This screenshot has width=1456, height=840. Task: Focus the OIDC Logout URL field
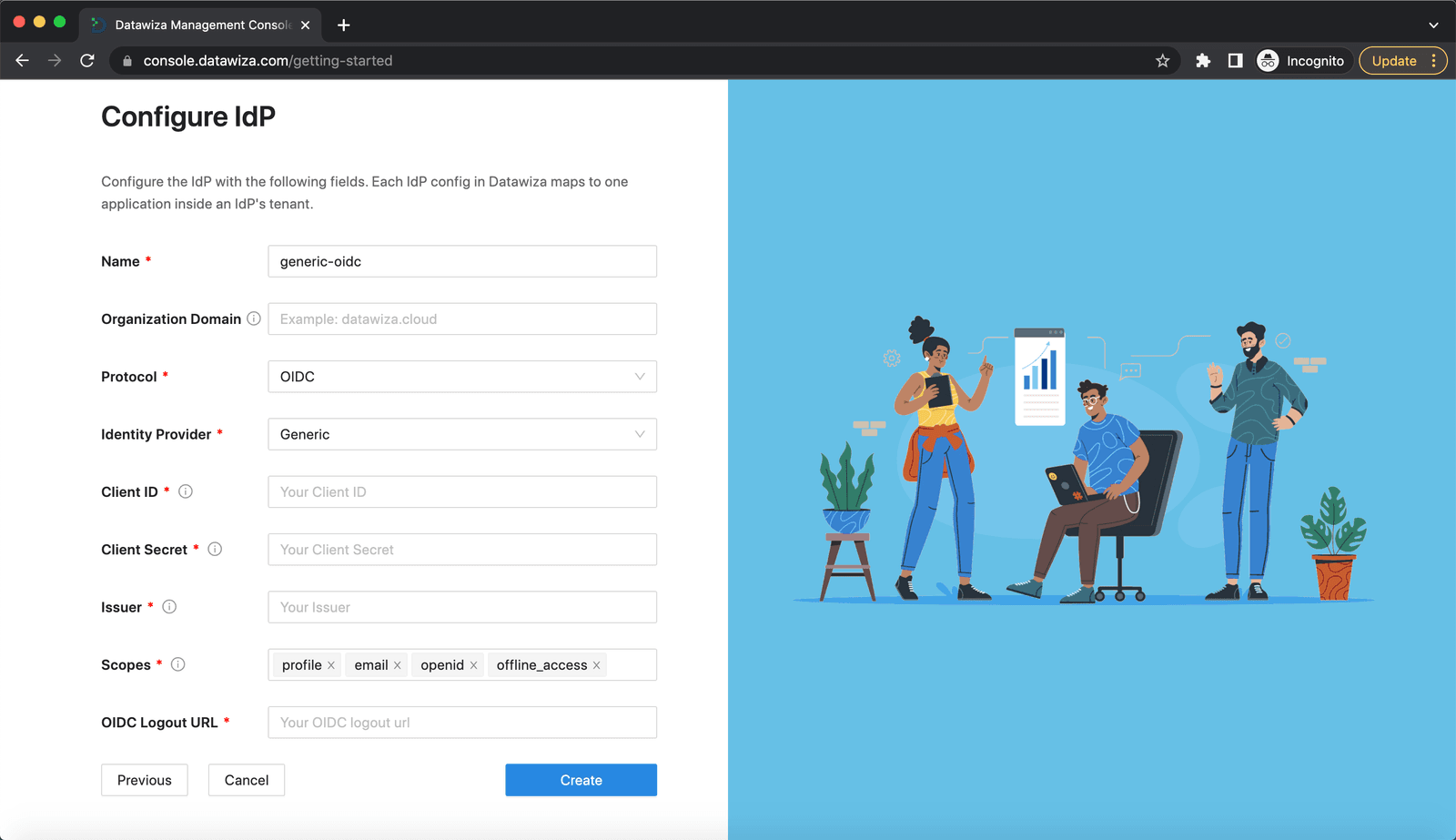point(462,723)
